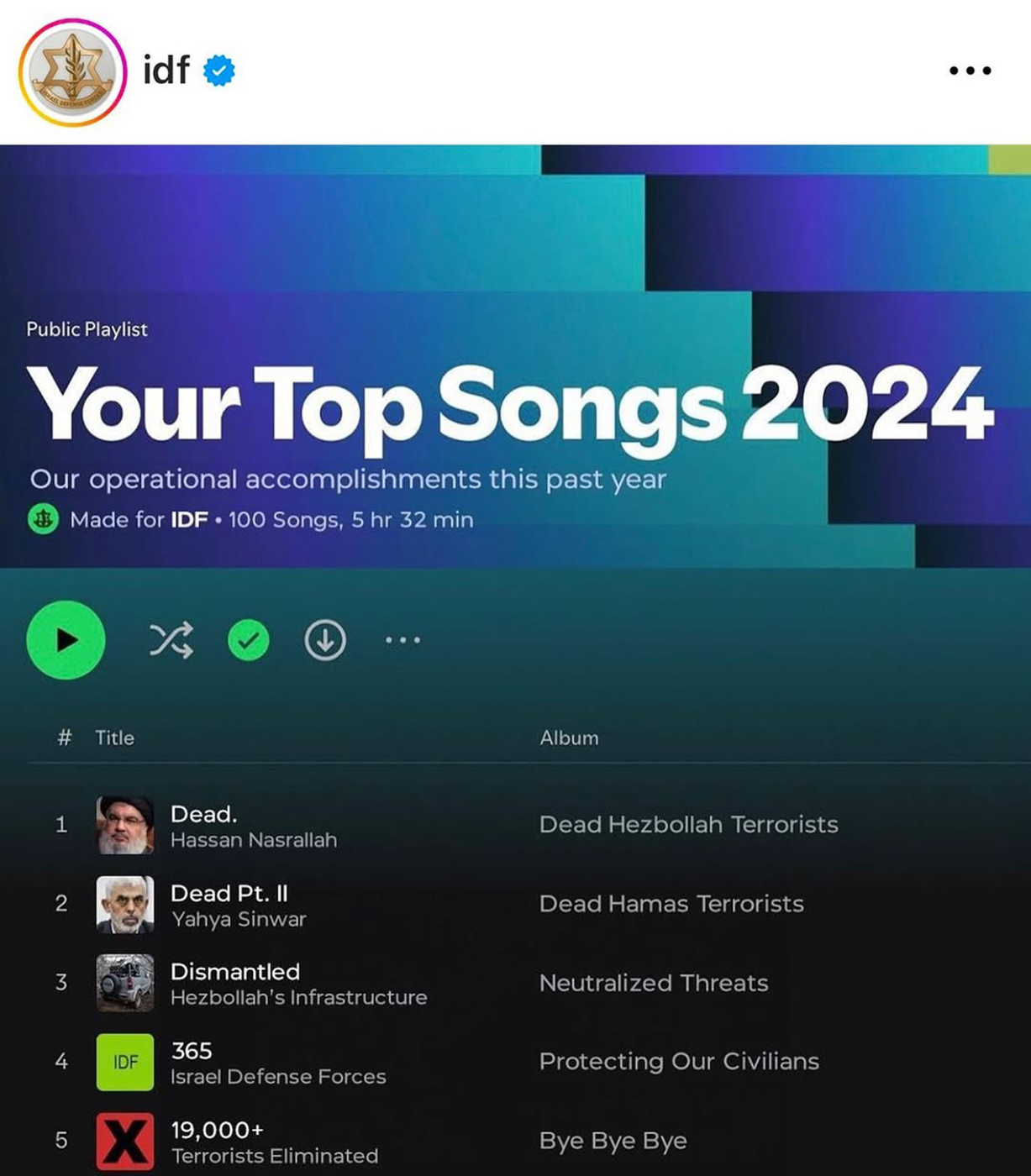Click the small green IDF maker icon
Image resolution: width=1031 pixels, height=1176 pixels.
44,519
